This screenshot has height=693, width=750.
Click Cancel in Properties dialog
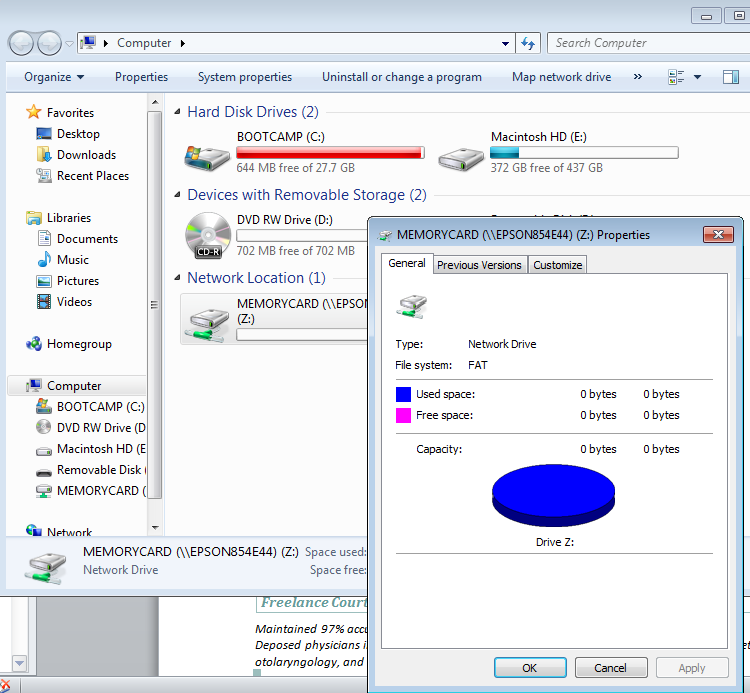pyautogui.click(x=611, y=668)
